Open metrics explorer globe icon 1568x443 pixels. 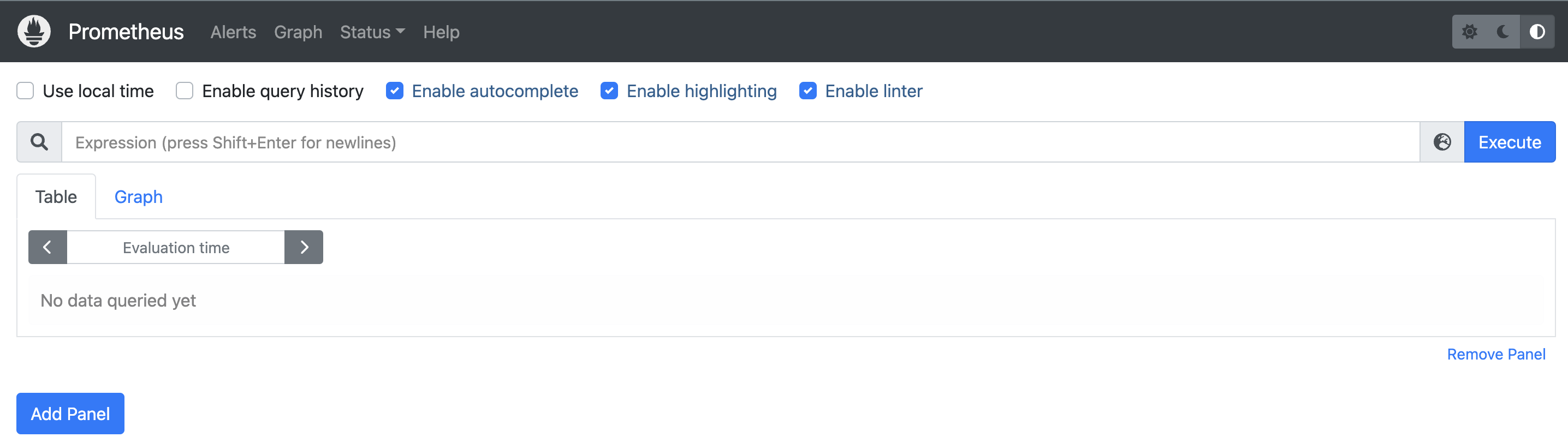point(1442,142)
